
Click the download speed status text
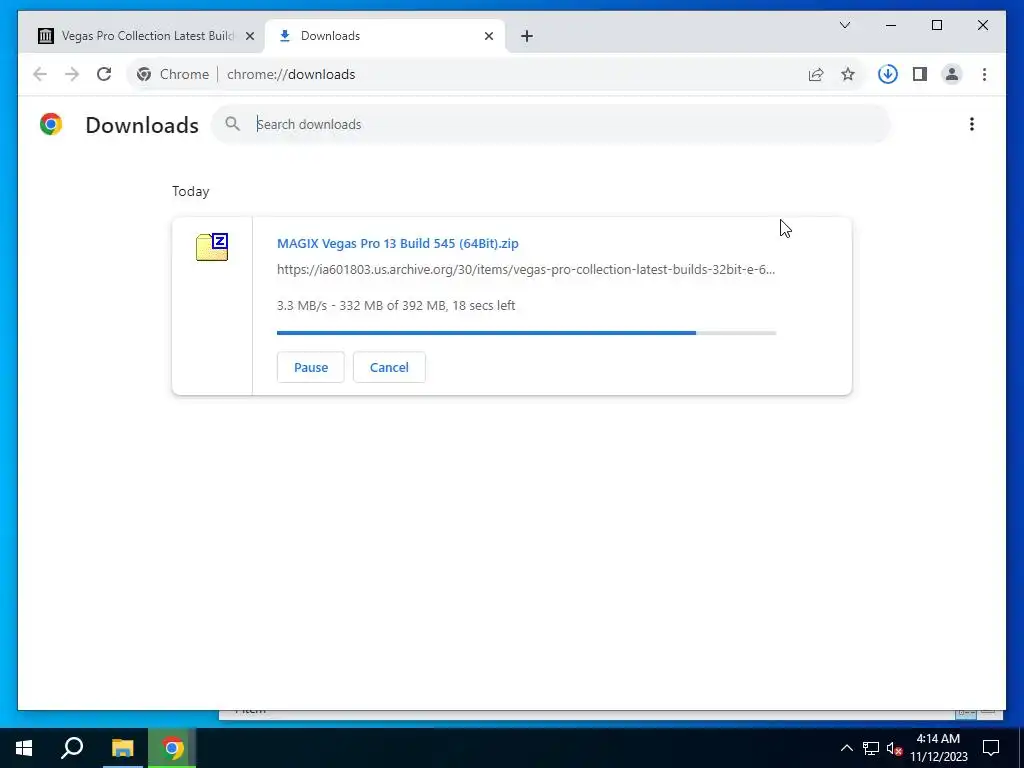point(396,305)
